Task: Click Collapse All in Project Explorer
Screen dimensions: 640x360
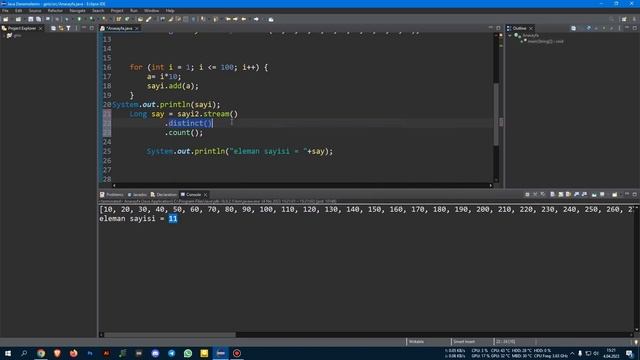Action: [x=53, y=28]
